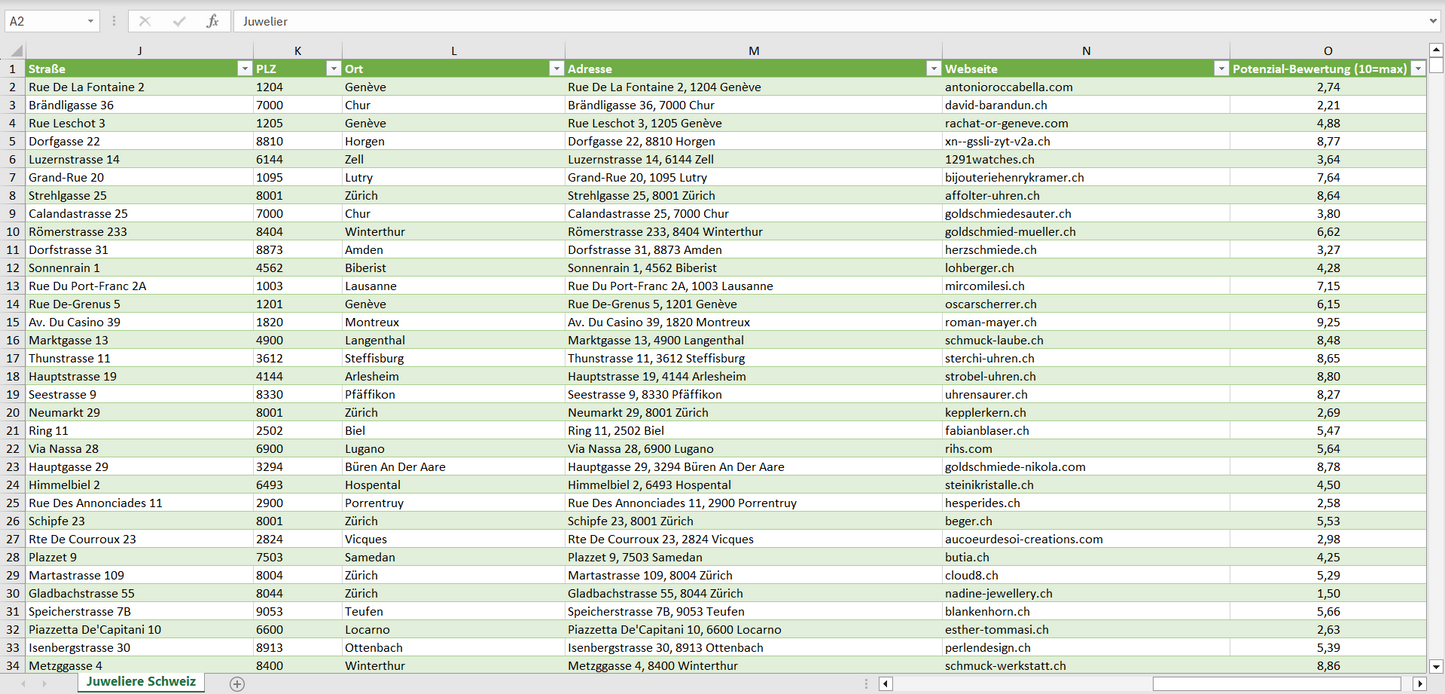This screenshot has height=694, width=1445.
Task: Click previous sheet navigation arrow
Action: 21,684
